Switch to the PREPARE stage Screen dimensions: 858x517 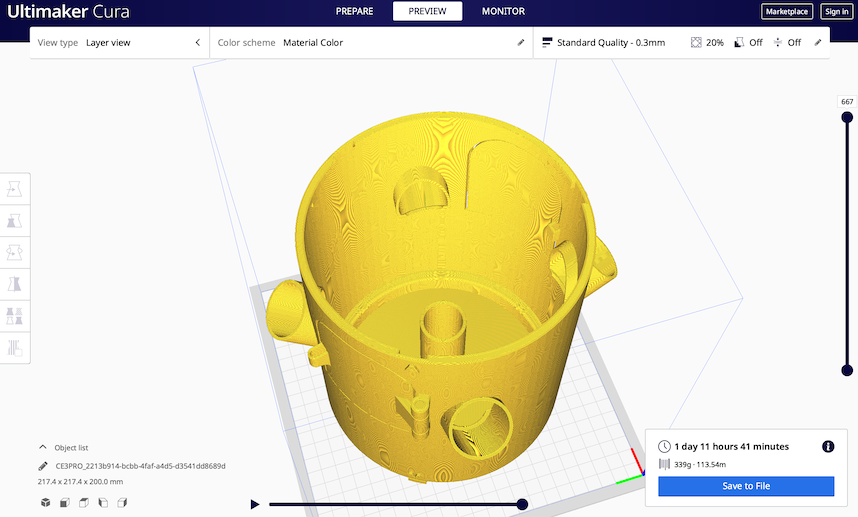pos(355,11)
